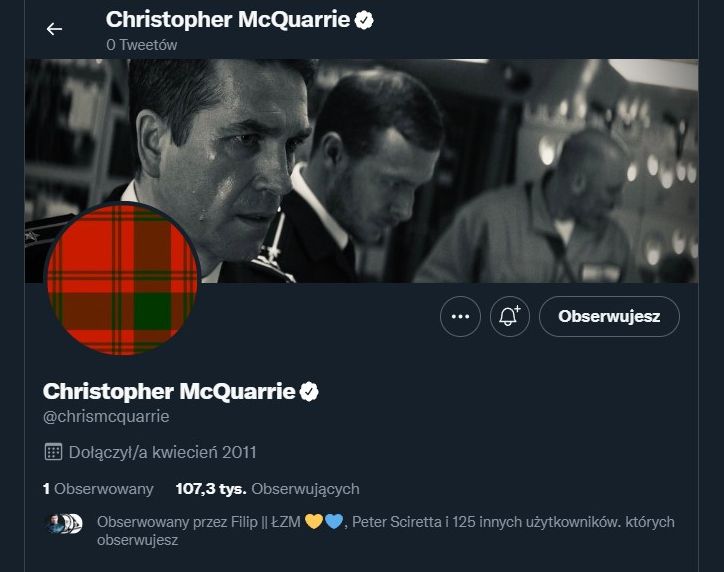The image size is (724, 572).
Task: Toggle the notification bell for this account
Action: click(x=509, y=317)
